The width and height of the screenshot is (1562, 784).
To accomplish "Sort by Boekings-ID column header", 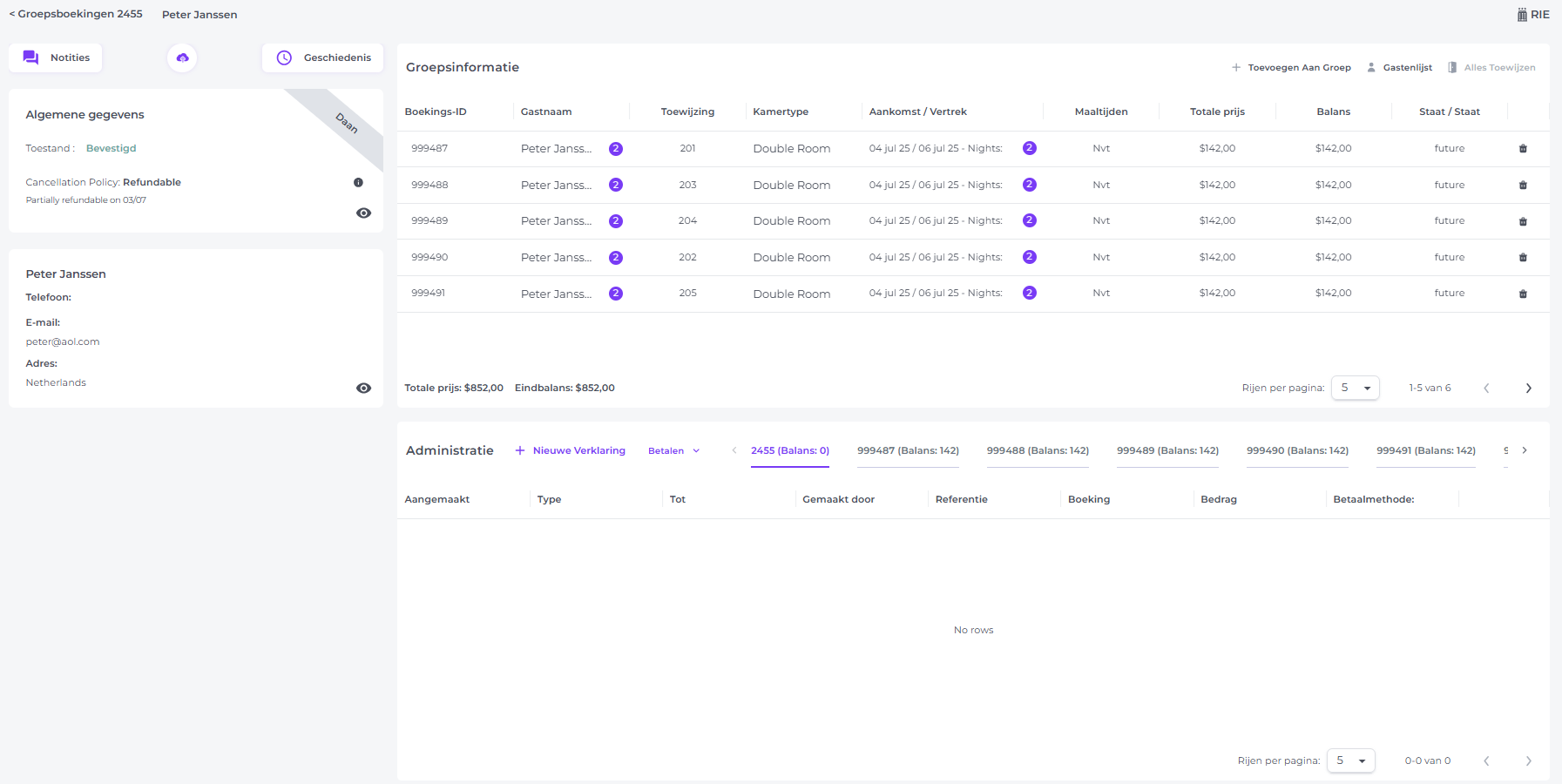I will pyautogui.click(x=436, y=112).
